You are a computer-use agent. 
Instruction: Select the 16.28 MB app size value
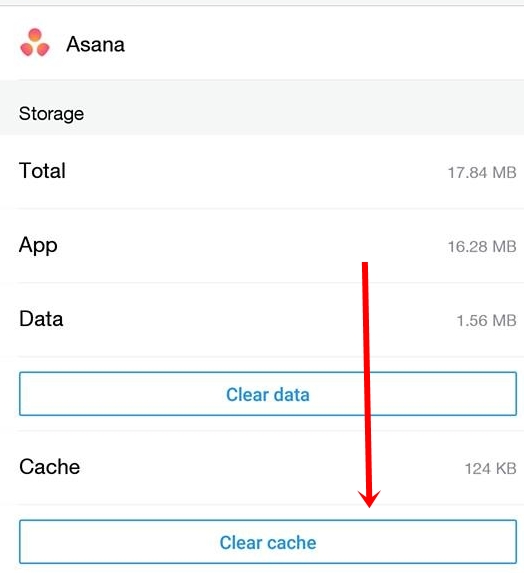(x=482, y=247)
